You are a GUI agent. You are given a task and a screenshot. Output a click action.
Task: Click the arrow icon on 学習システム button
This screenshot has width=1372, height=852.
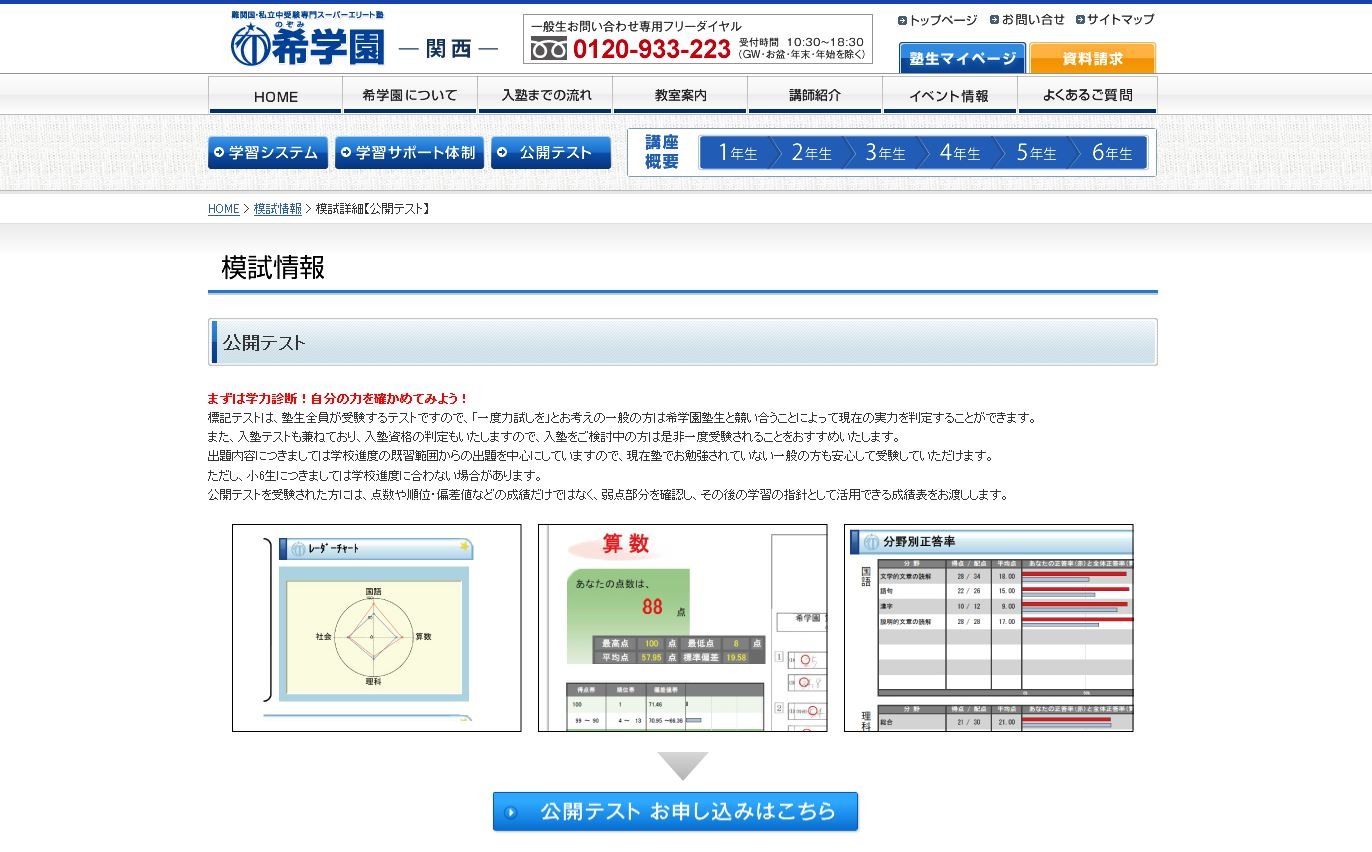[x=218, y=152]
